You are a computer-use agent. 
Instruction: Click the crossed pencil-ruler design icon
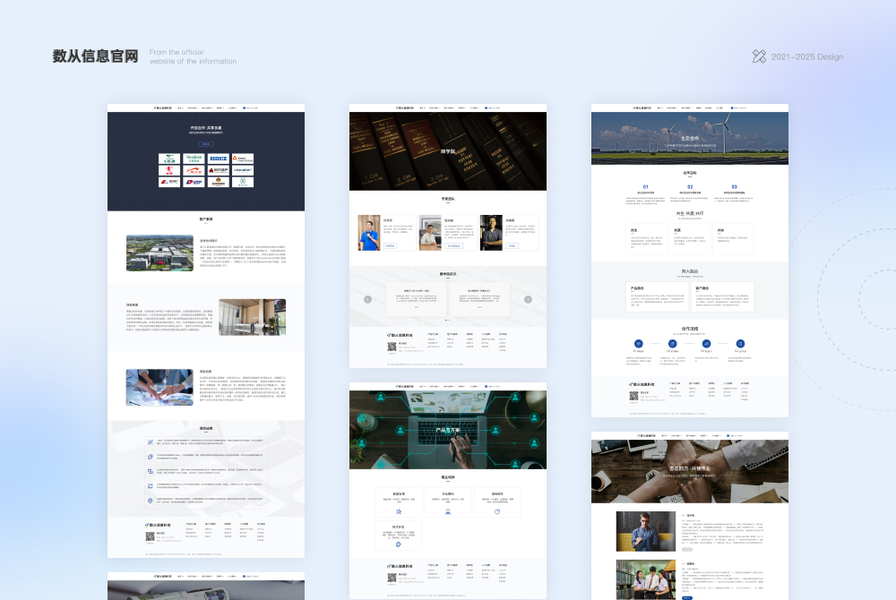tap(759, 56)
